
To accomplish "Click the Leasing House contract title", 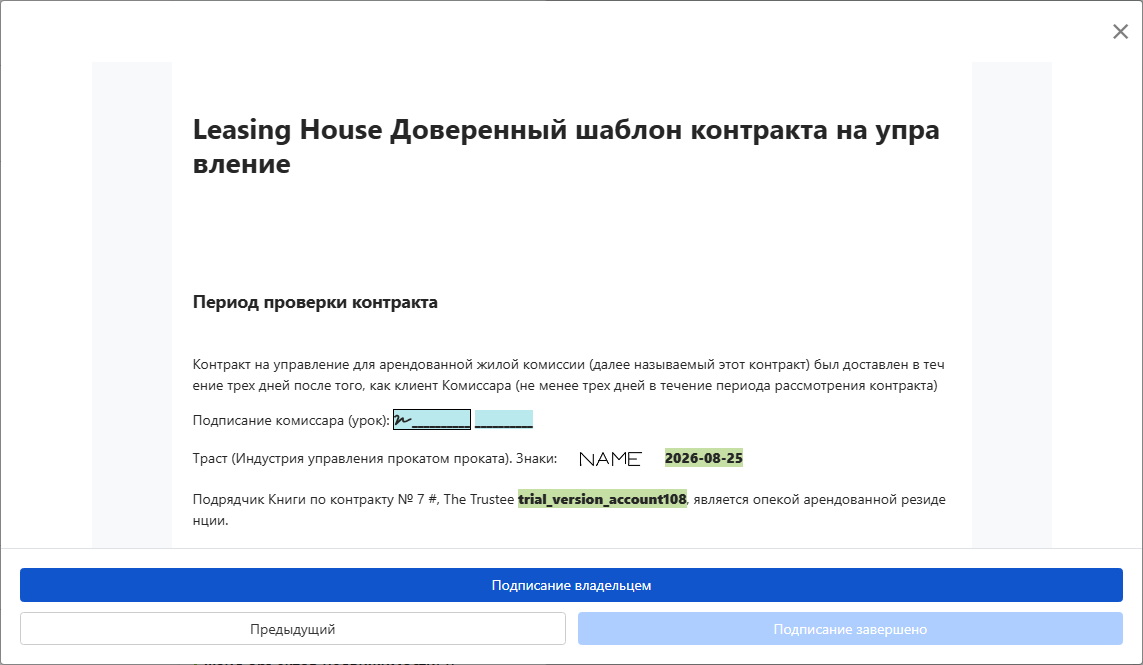I will (x=566, y=147).
